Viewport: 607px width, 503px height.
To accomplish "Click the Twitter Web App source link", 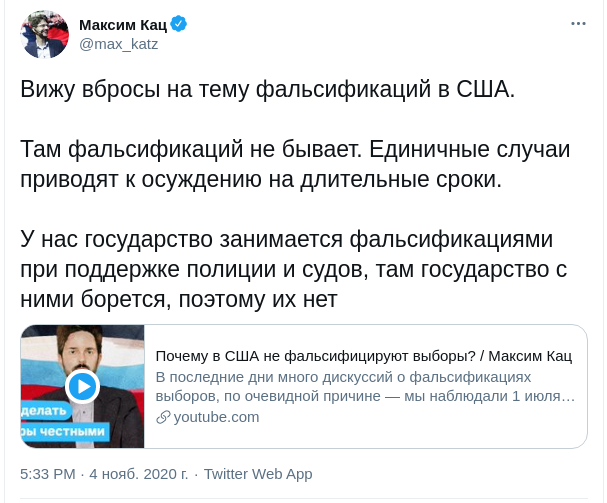I will click(258, 474).
